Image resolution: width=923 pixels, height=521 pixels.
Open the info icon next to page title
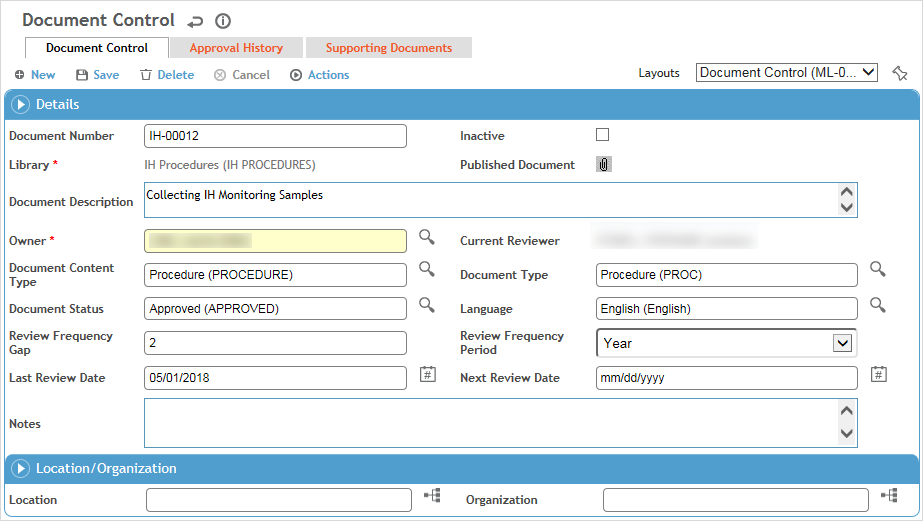pyautogui.click(x=223, y=21)
